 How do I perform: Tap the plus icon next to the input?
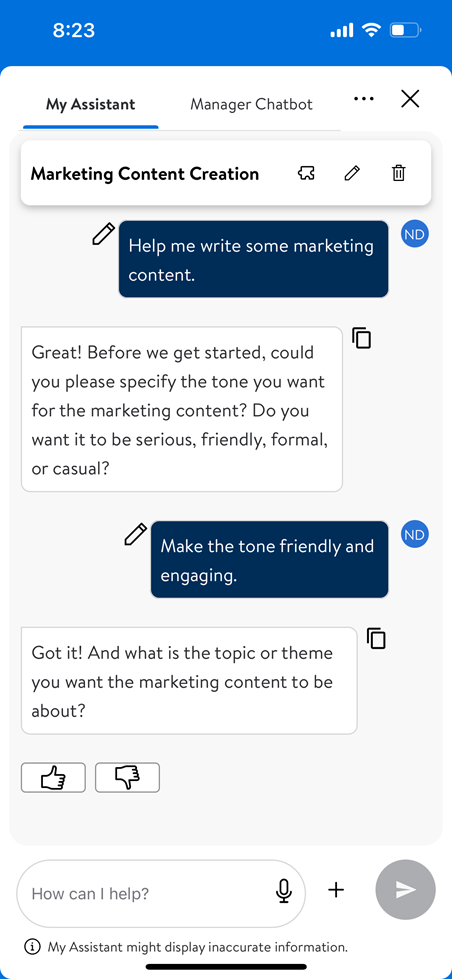336,890
